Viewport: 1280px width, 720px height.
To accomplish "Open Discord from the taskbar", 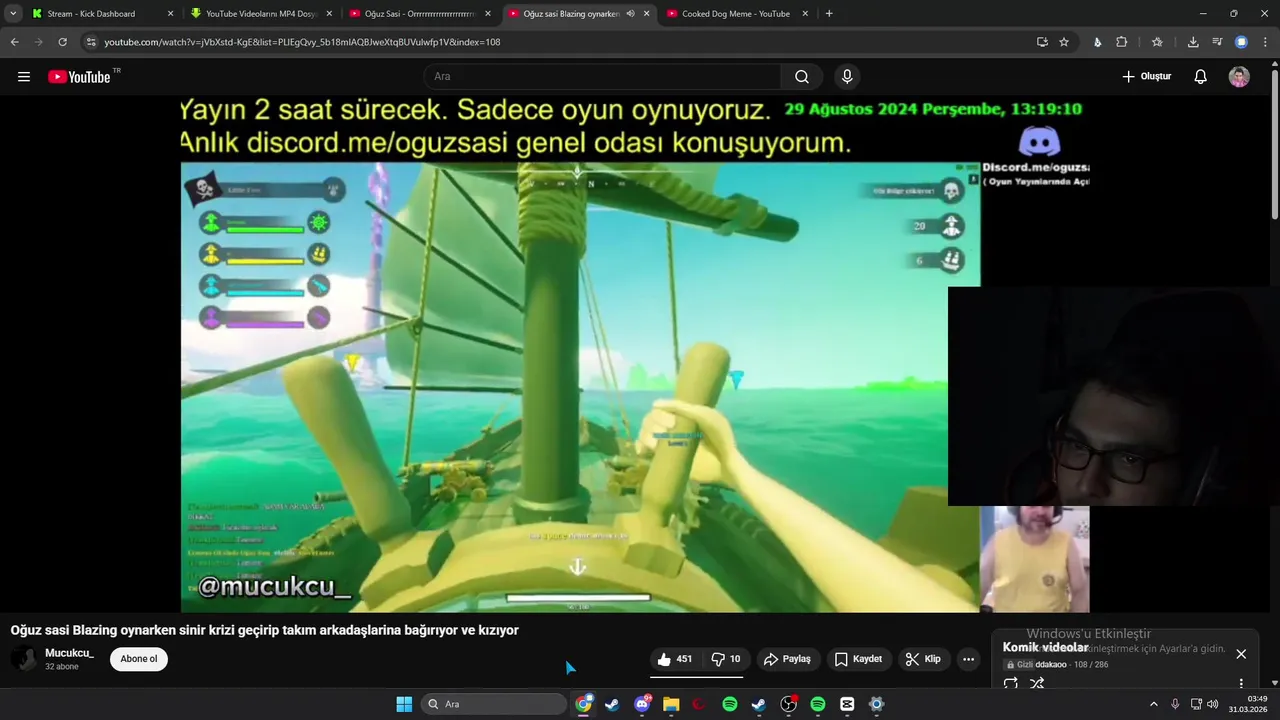I will coord(642,704).
